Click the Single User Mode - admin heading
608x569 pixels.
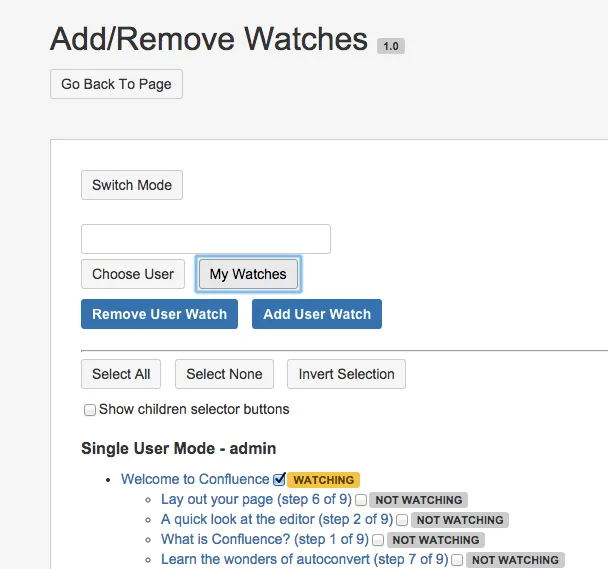coord(179,448)
